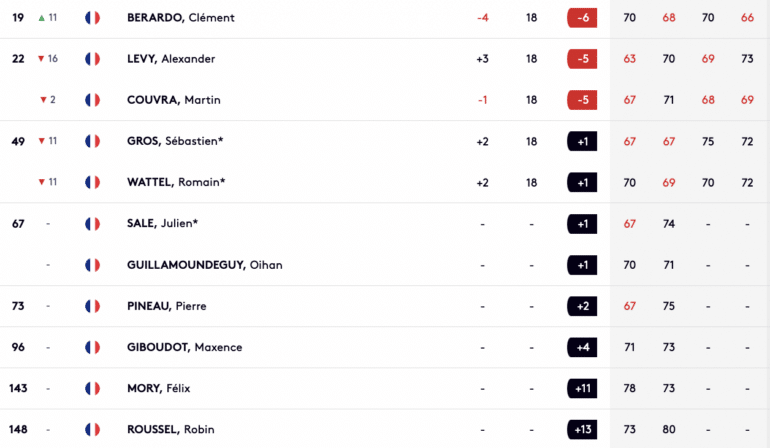
Task: Open player GROS, Sébastien profile
Action: [175, 141]
